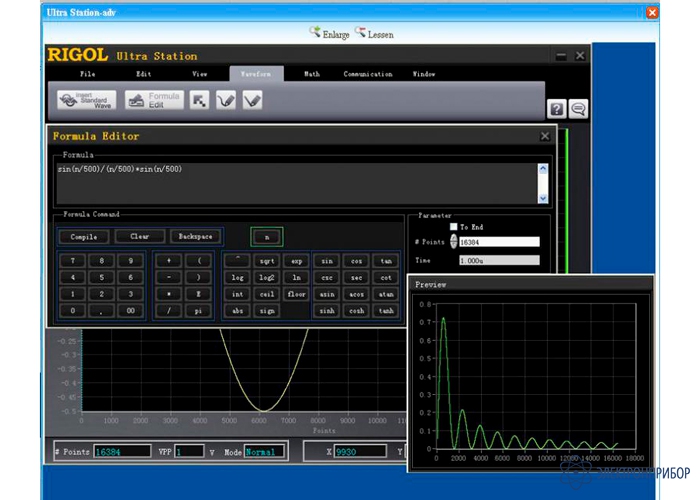Insert the tan function

386,261
